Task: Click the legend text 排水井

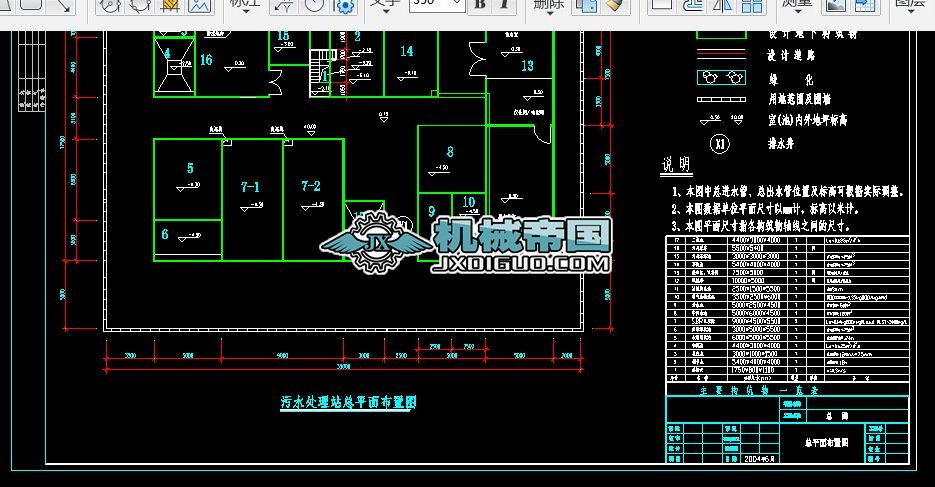Action: click(x=781, y=144)
